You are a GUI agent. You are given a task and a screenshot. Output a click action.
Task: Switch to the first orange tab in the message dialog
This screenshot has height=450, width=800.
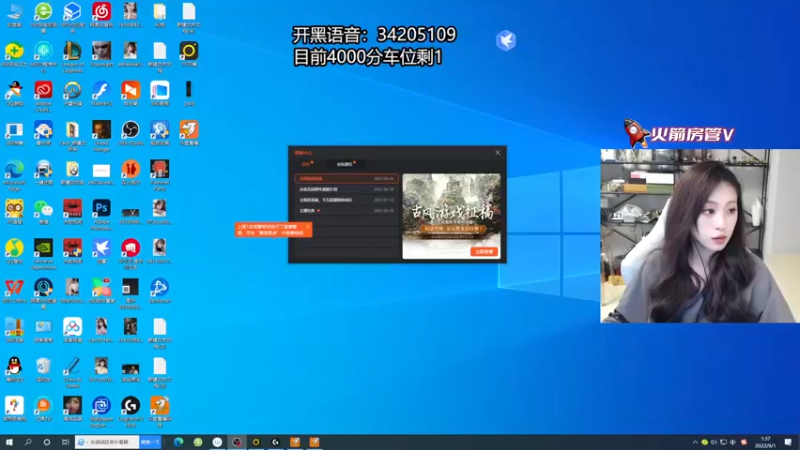pyautogui.click(x=307, y=164)
